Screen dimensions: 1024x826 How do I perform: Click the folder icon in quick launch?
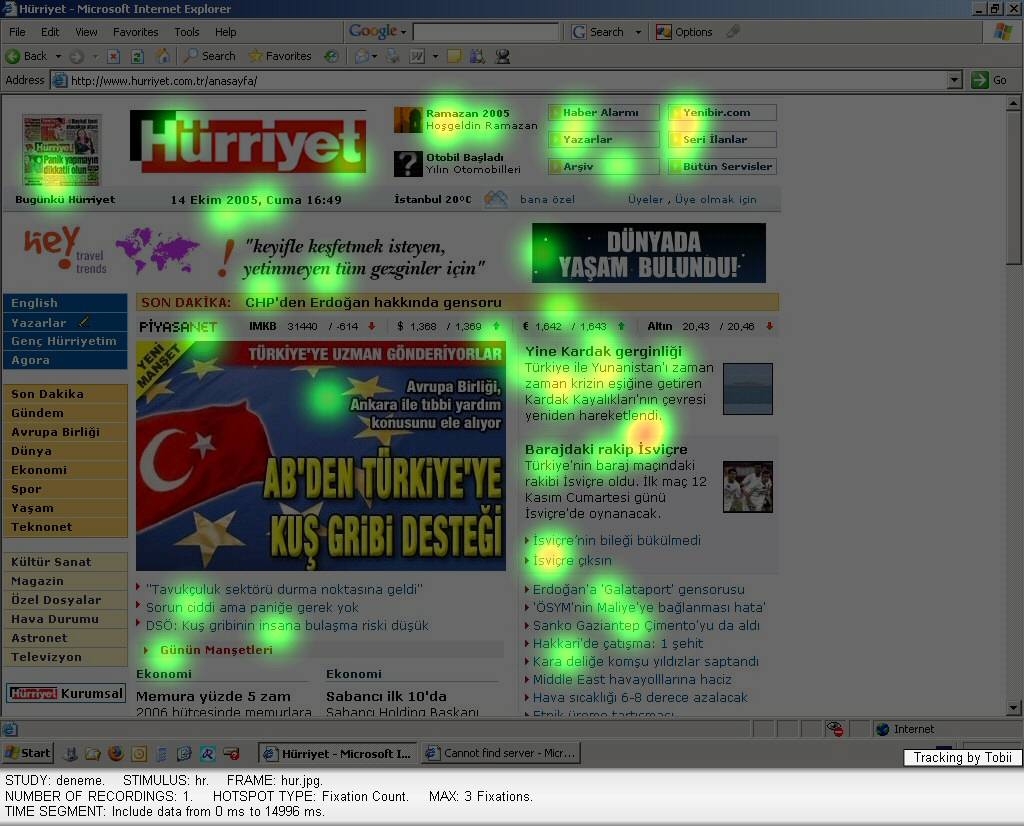(x=93, y=754)
